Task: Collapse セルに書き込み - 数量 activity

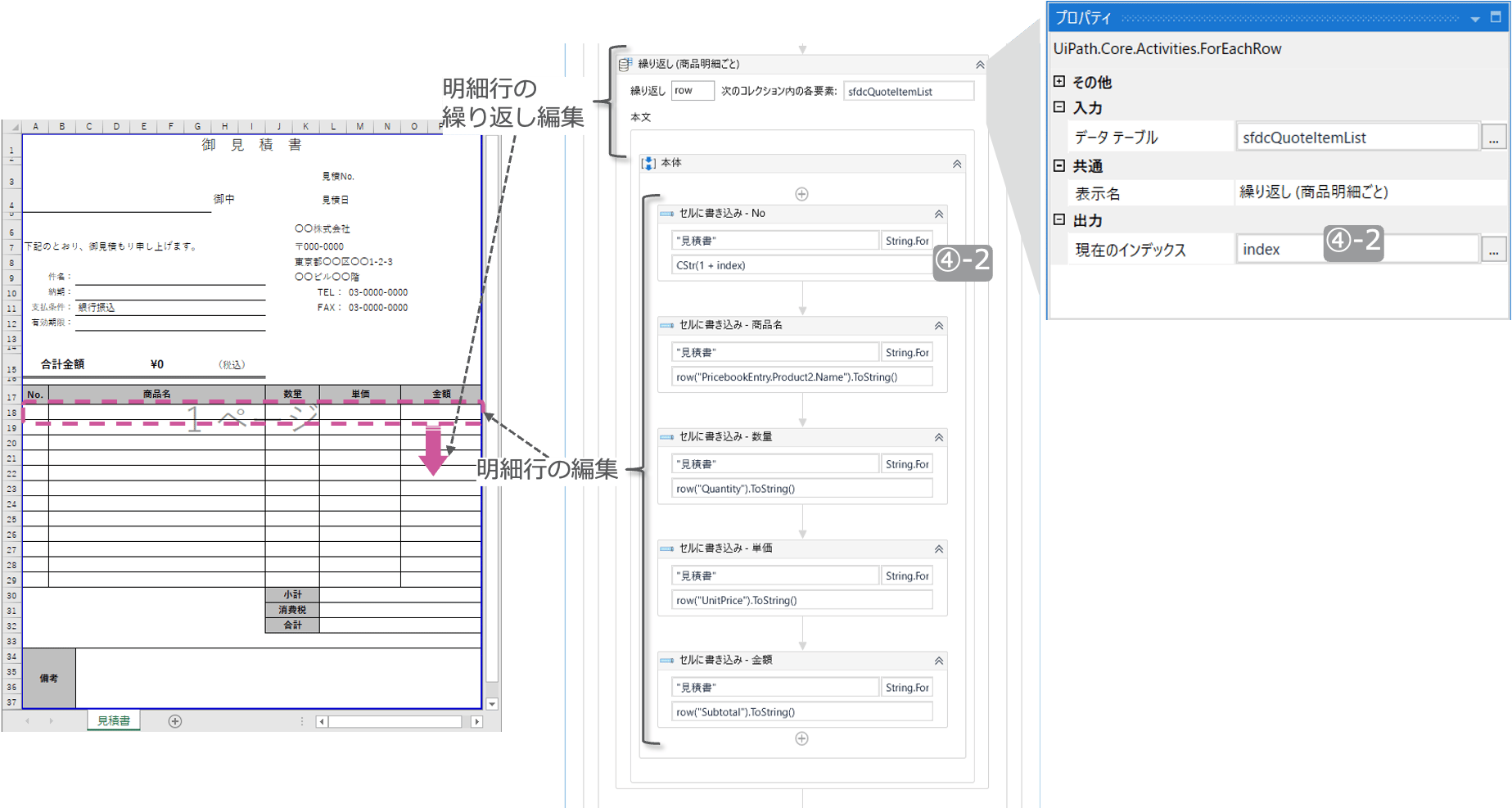Action: [x=939, y=437]
